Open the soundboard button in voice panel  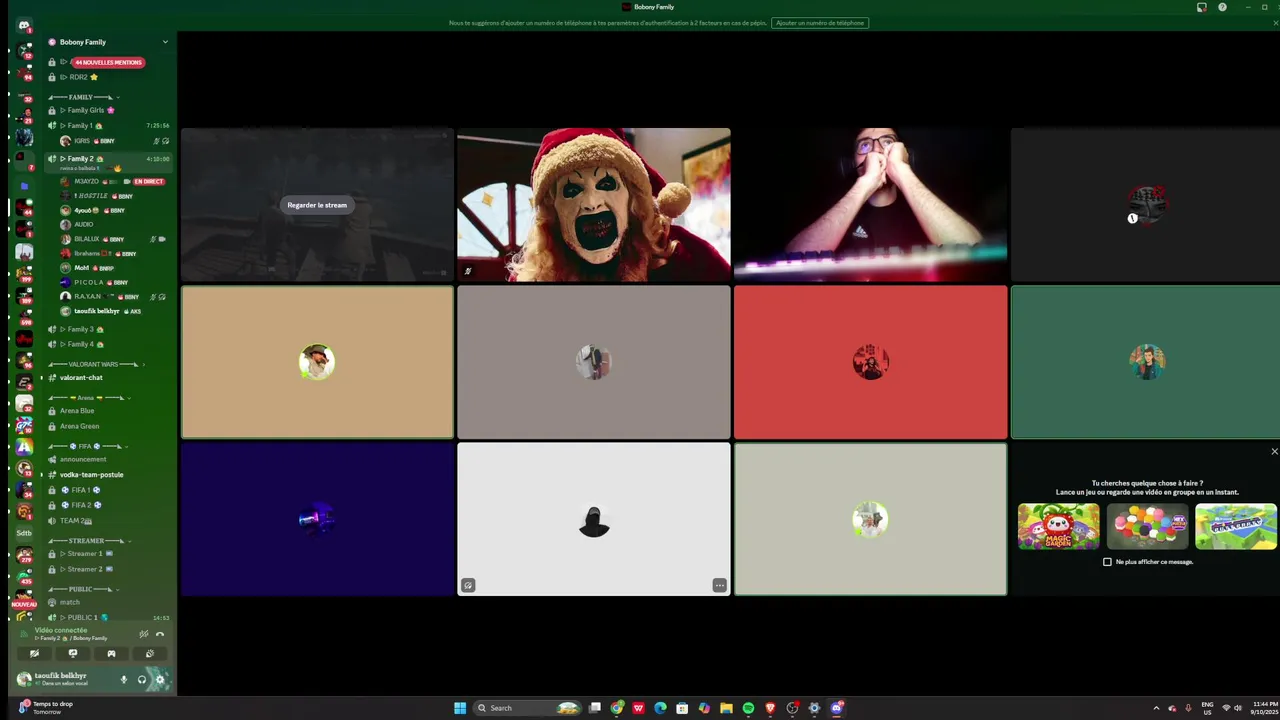(x=149, y=653)
